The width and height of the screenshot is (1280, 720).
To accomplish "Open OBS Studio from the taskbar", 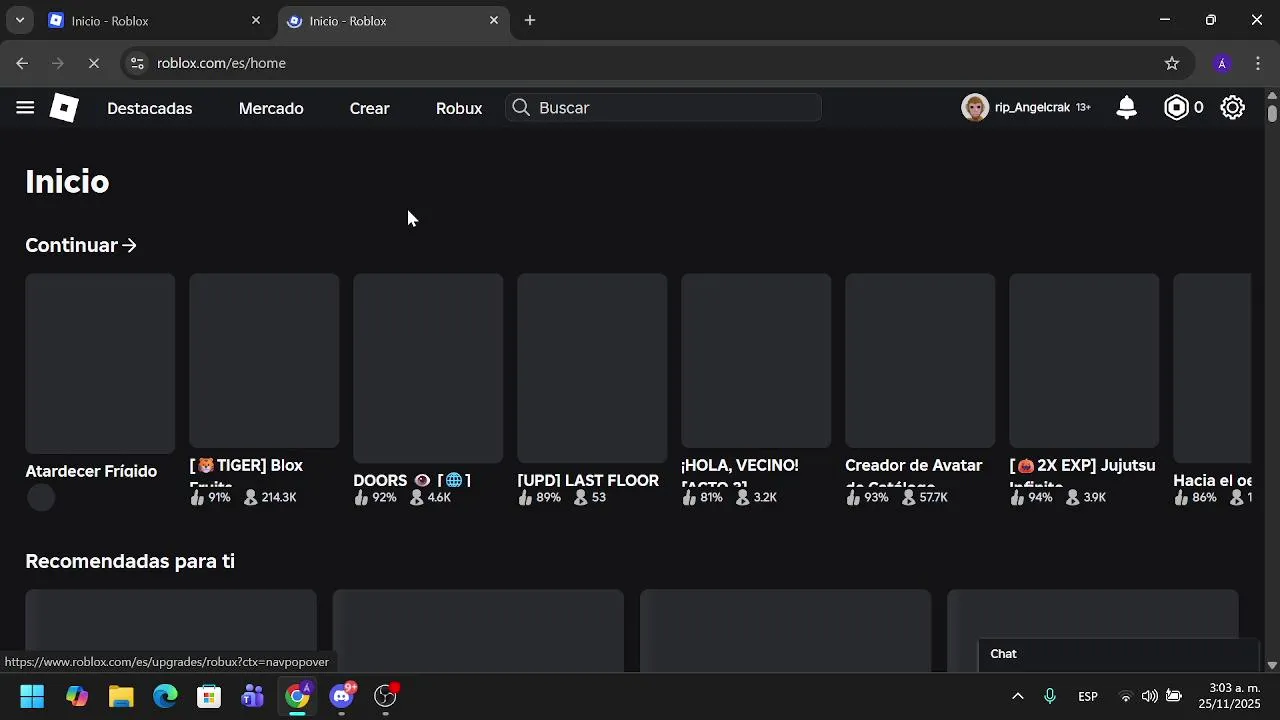I will coord(386,696).
